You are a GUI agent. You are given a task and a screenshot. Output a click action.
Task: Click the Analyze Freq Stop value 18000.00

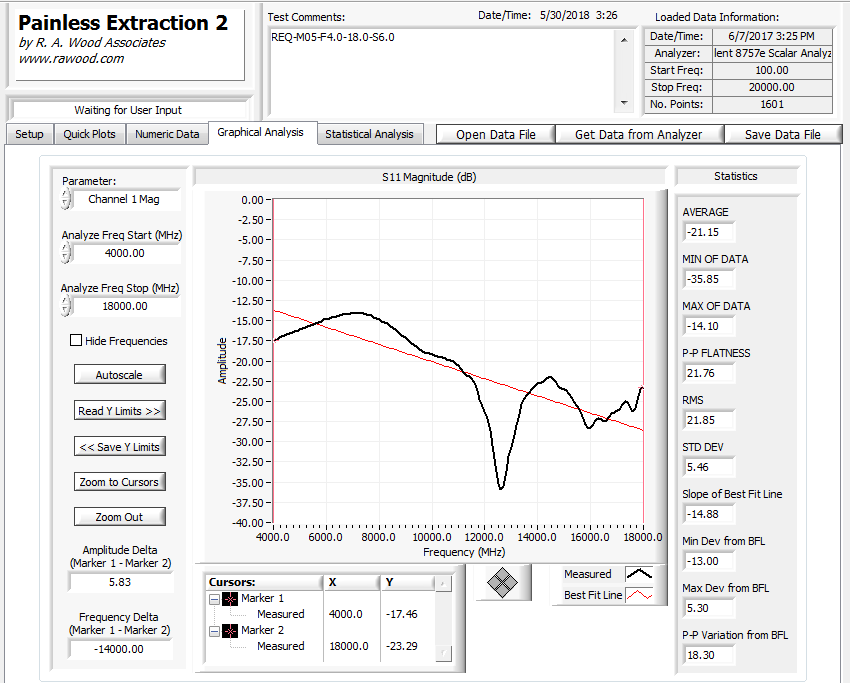tap(125, 306)
